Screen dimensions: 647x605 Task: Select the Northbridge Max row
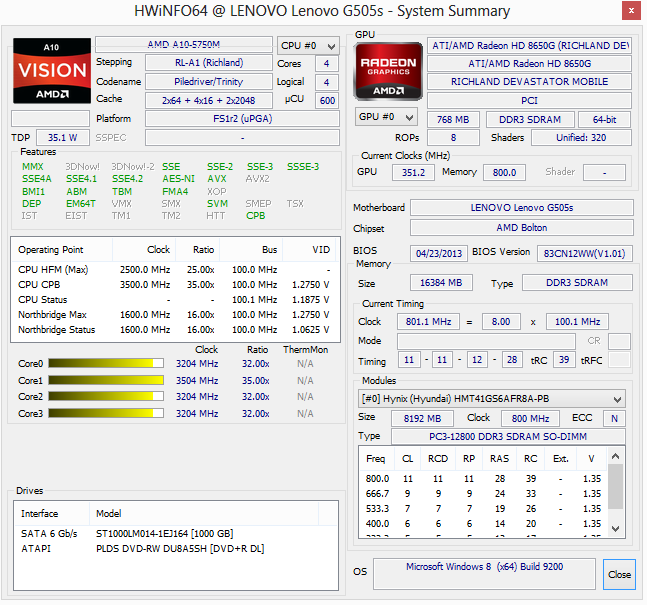pos(174,315)
